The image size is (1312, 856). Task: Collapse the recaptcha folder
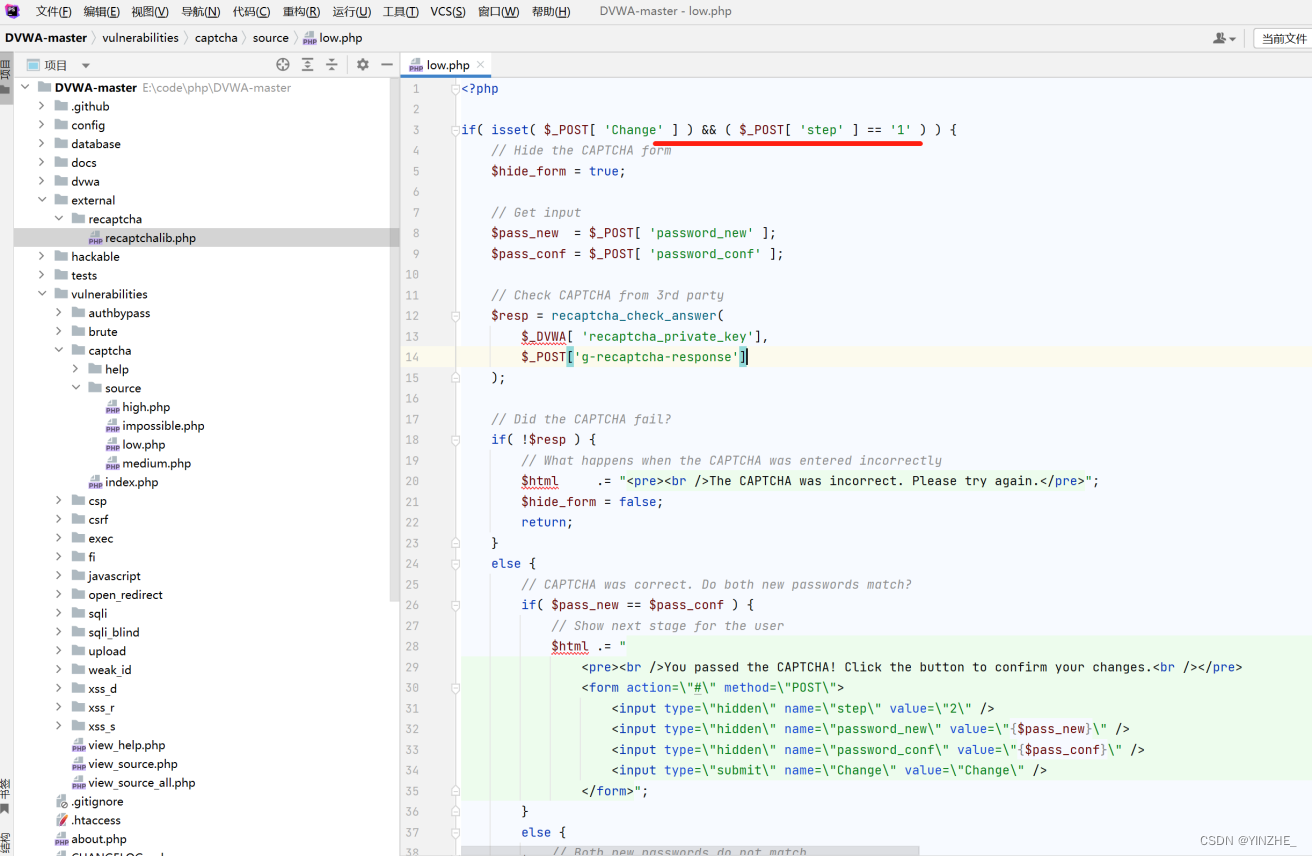click(x=59, y=219)
